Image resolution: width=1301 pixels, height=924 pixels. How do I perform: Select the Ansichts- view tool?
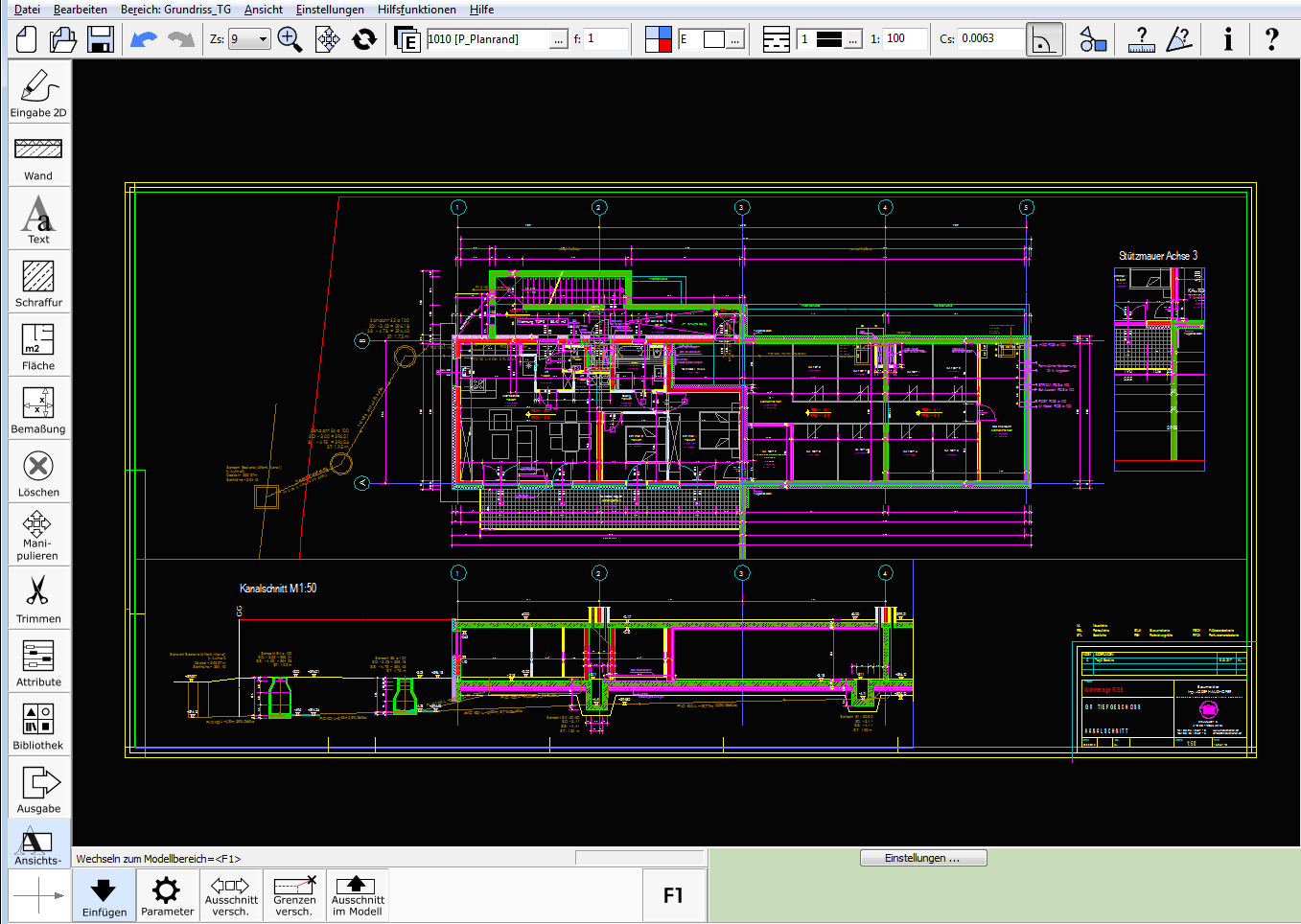[38, 844]
